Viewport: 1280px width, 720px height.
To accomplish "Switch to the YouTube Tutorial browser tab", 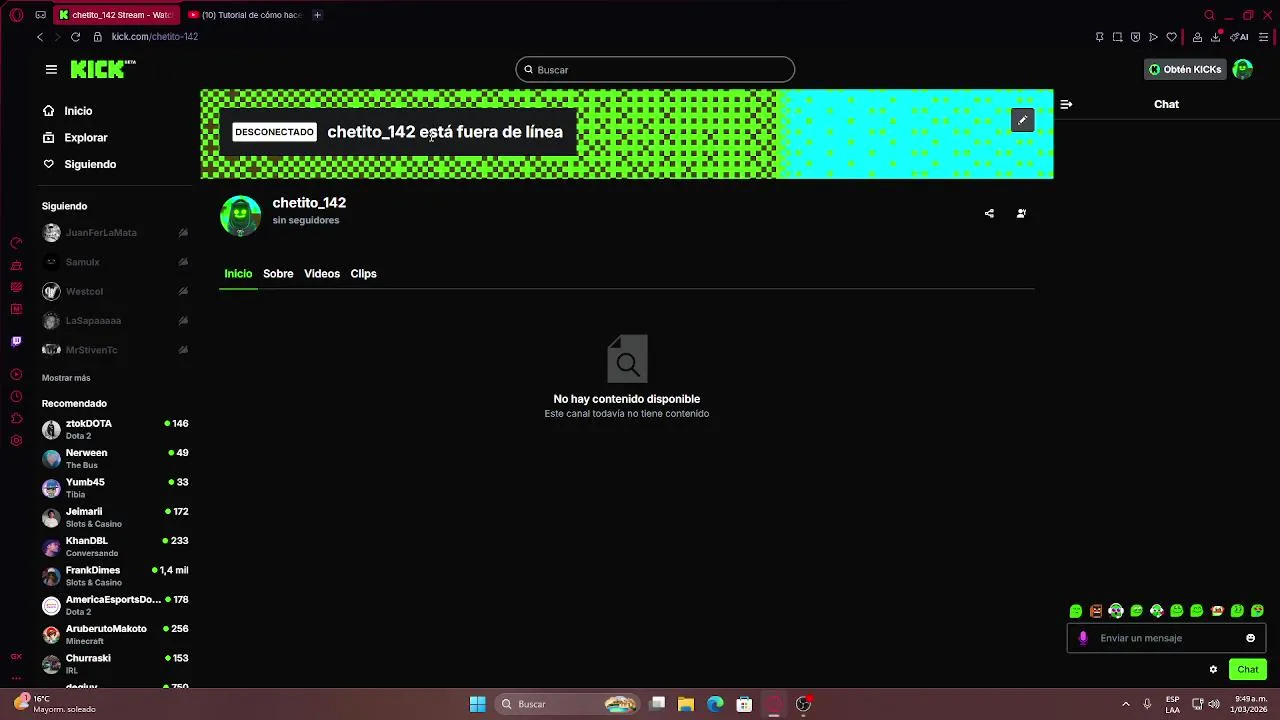I will pyautogui.click(x=245, y=15).
